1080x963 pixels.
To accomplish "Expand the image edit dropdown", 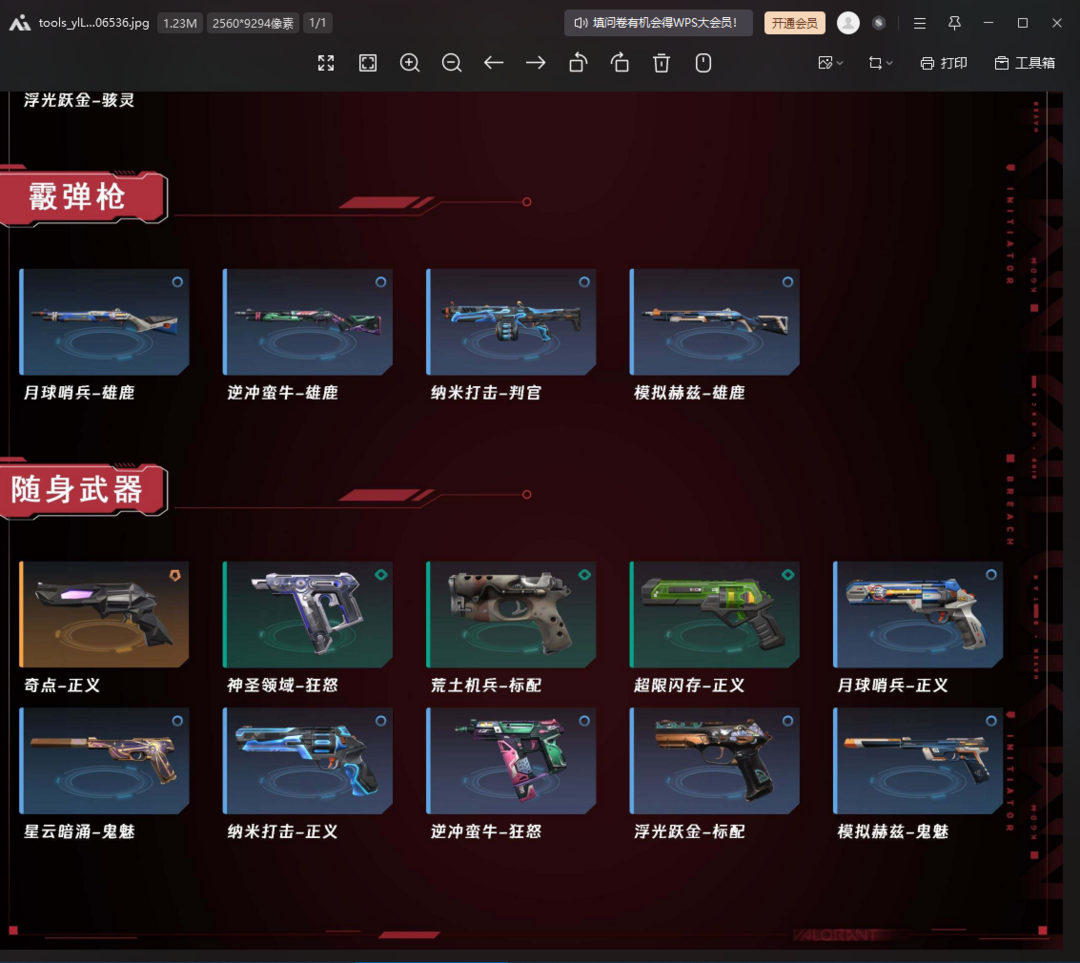I will click(x=831, y=63).
